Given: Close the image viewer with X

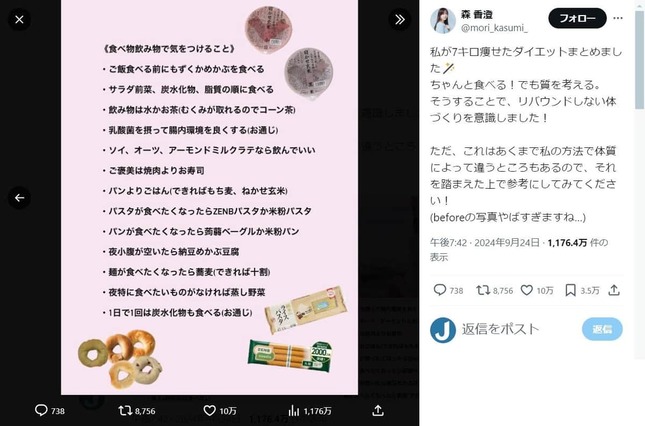Looking at the screenshot, I should click(x=19, y=19).
